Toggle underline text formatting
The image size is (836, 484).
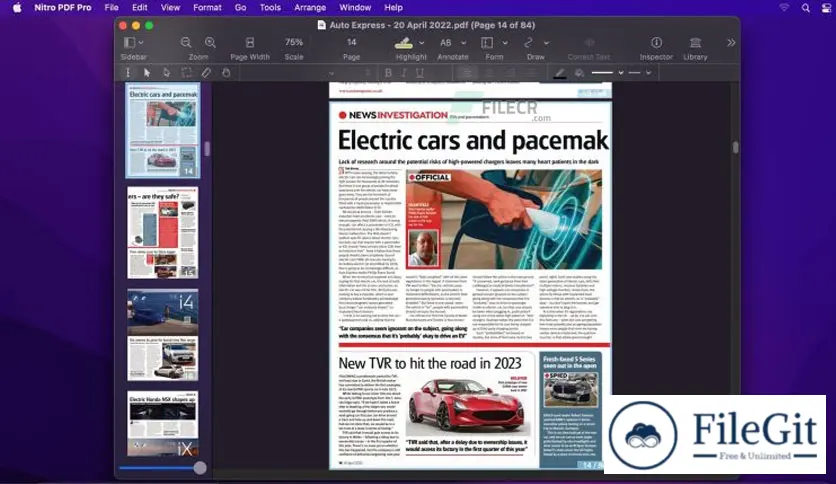coord(420,73)
